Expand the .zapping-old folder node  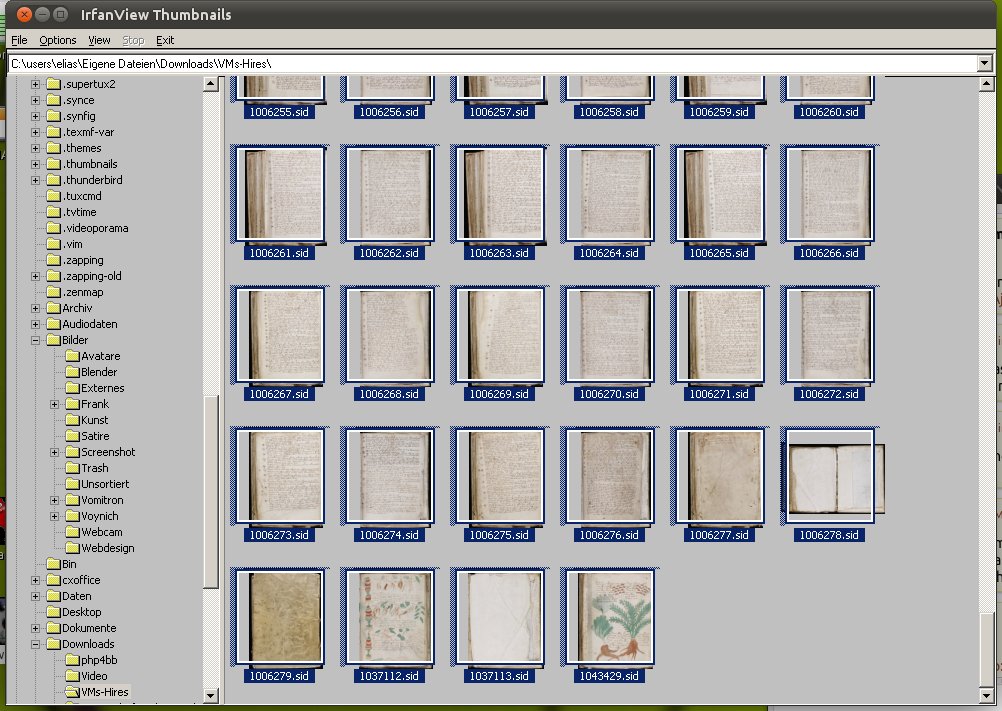[36, 276]
